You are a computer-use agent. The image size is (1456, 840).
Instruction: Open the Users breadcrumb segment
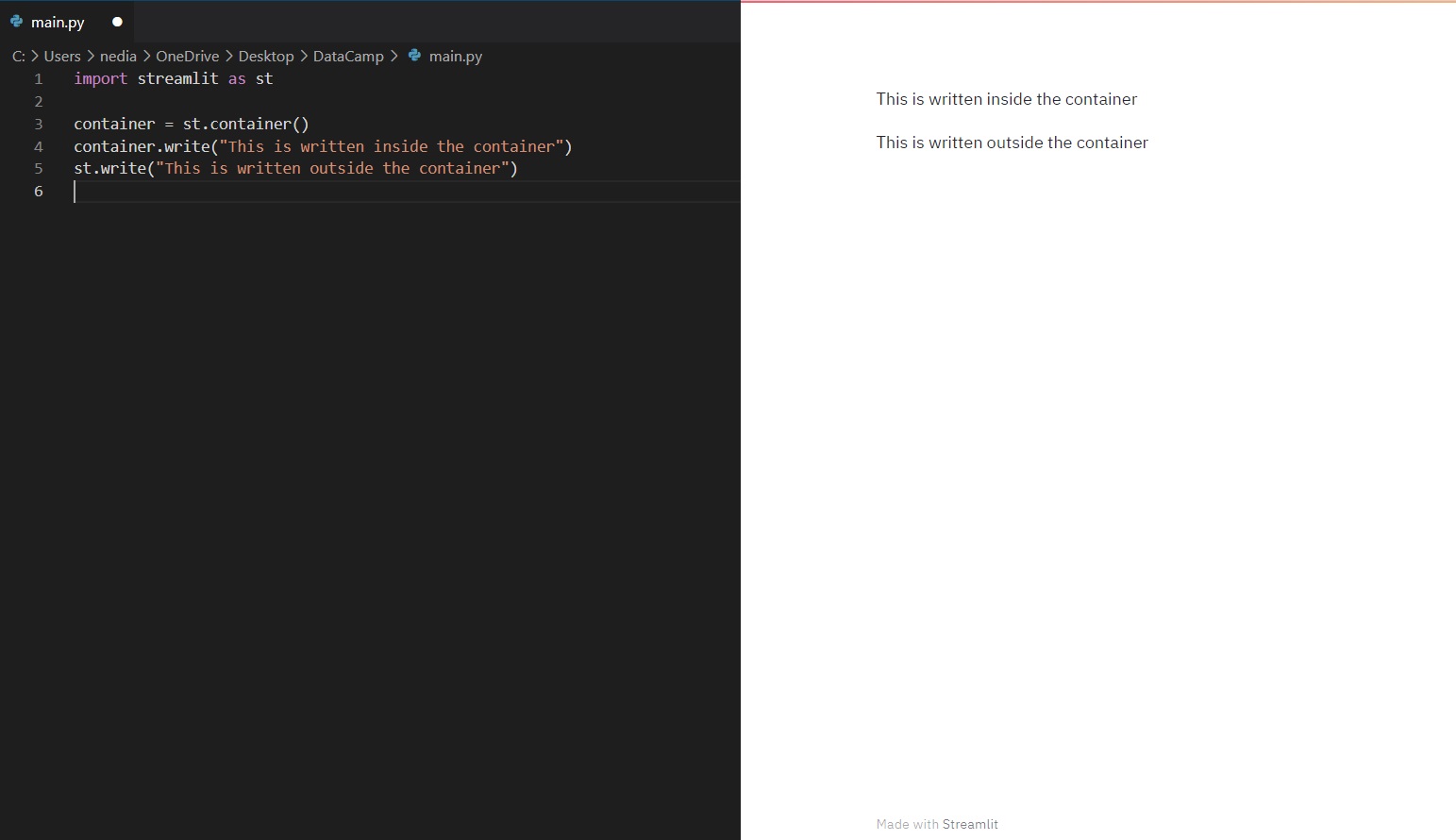tap(62, 57)
